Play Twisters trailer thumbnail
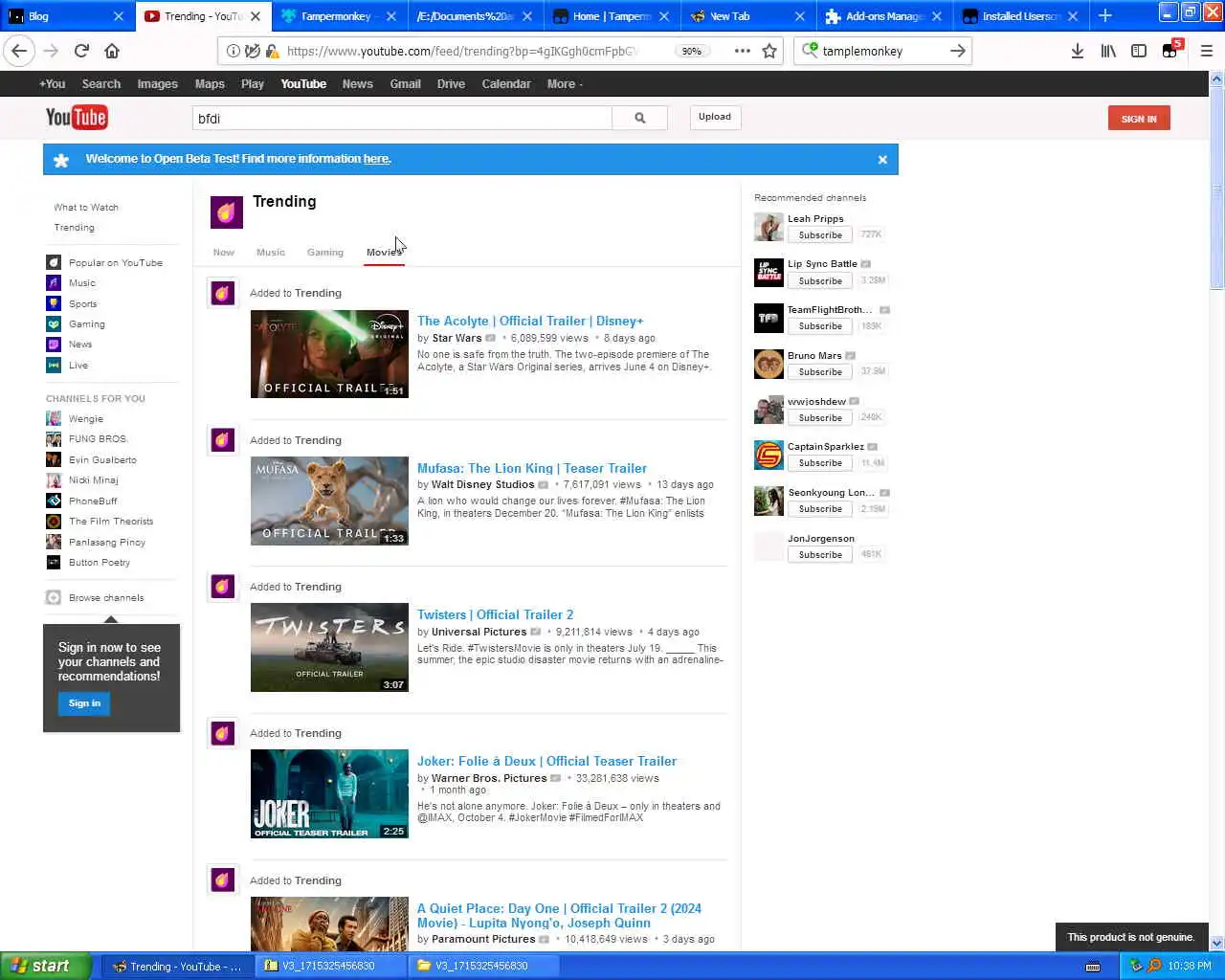 [329, 647]
